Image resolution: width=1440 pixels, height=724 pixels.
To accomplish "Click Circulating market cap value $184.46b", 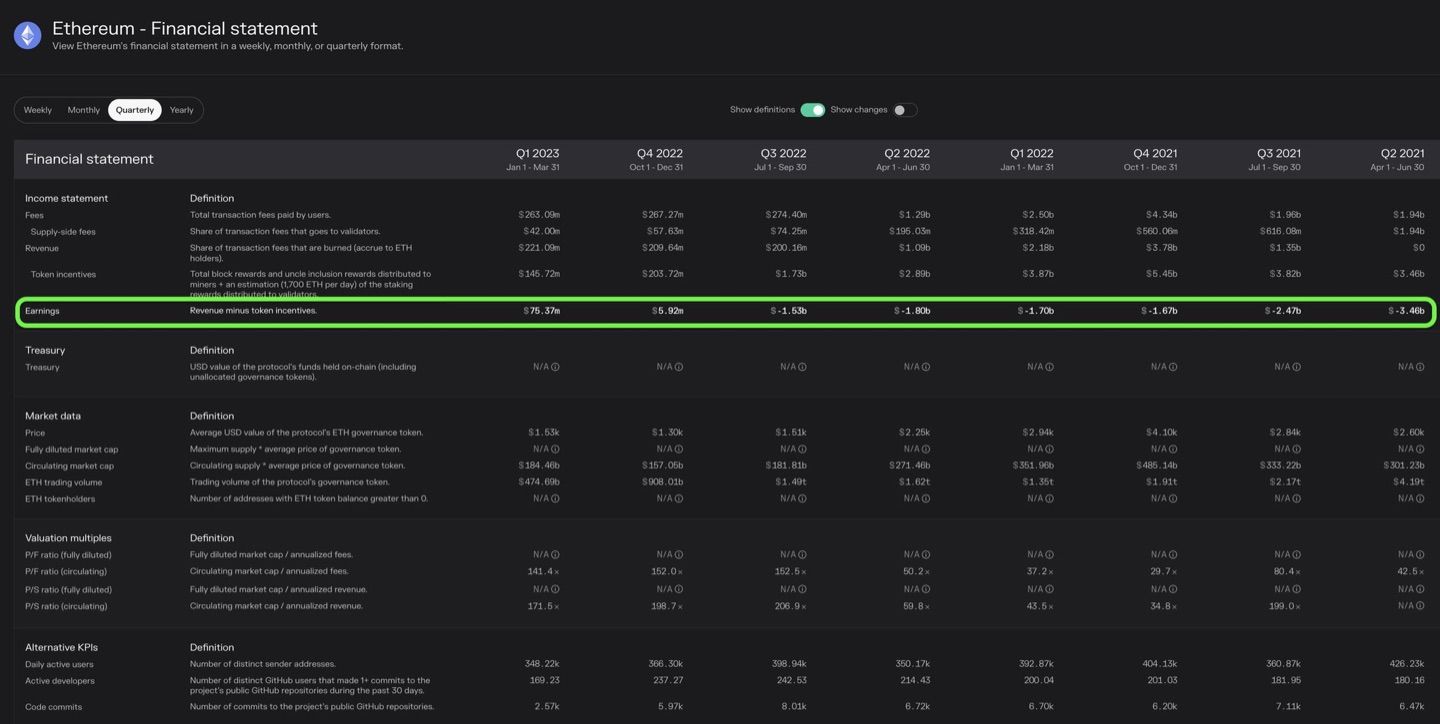I will (x=539, y=466).
